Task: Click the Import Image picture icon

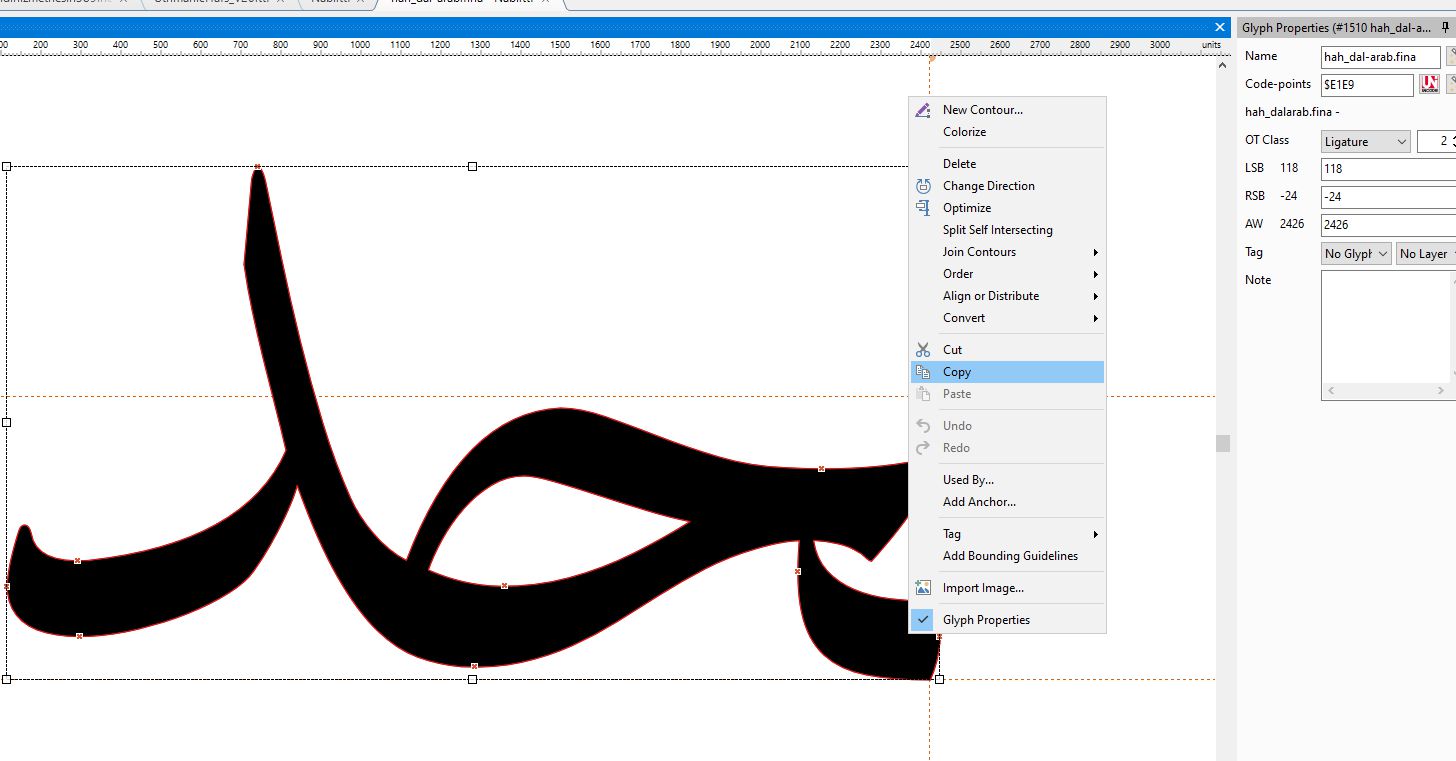Action: (x=923, y=588)
